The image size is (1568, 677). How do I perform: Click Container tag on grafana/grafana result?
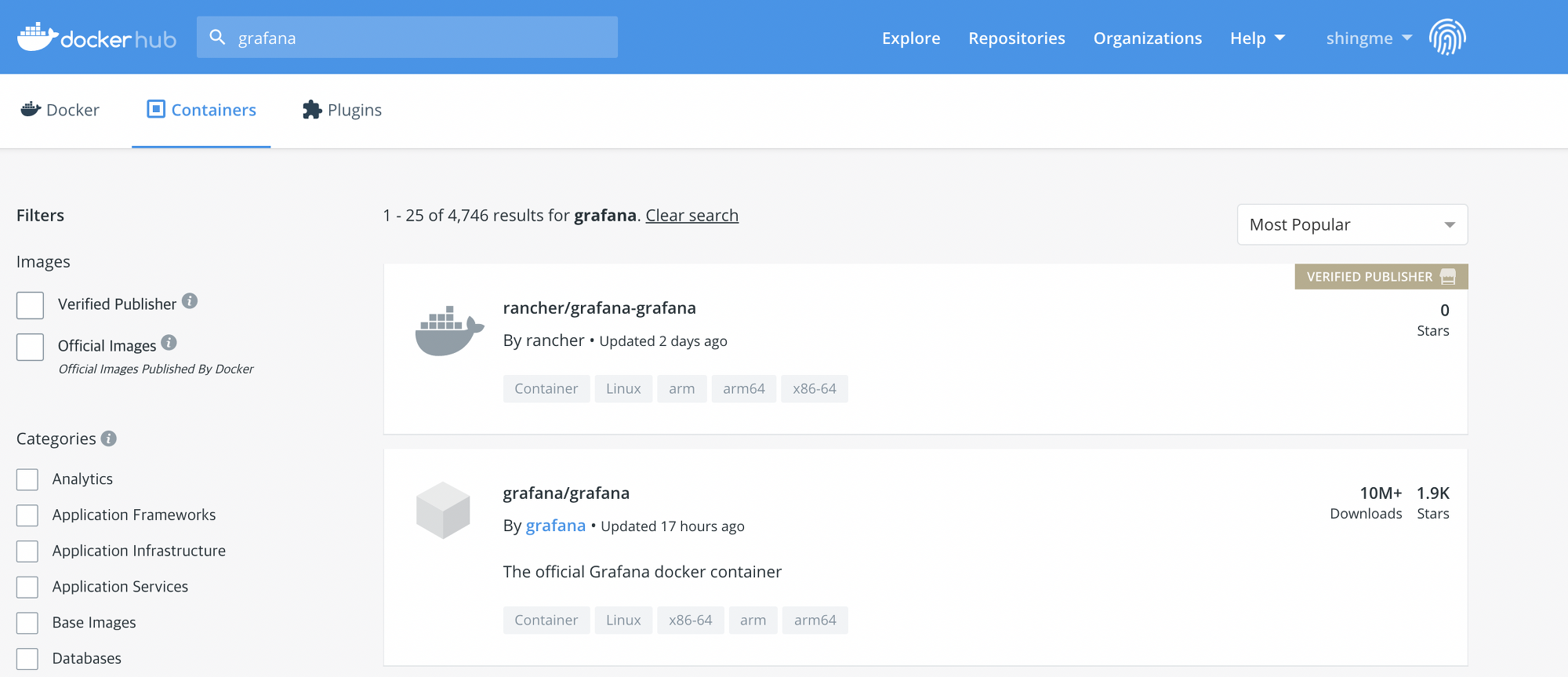tap(546, 620)
